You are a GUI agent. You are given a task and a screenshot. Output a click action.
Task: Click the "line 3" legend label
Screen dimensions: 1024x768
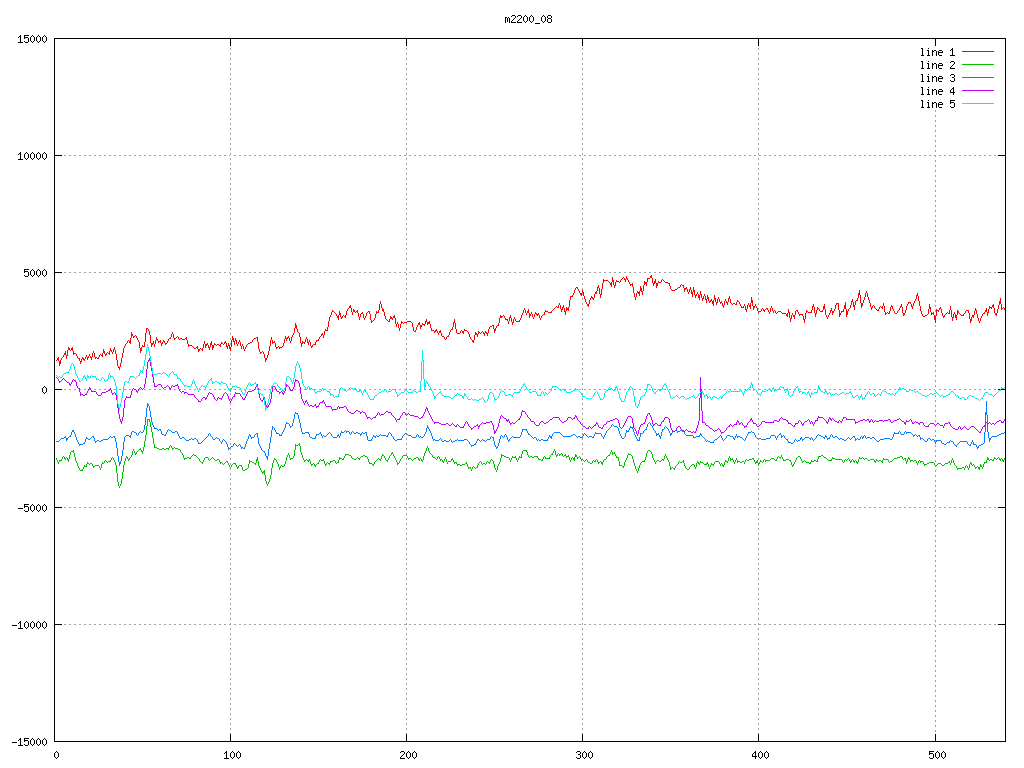[937, 78]
